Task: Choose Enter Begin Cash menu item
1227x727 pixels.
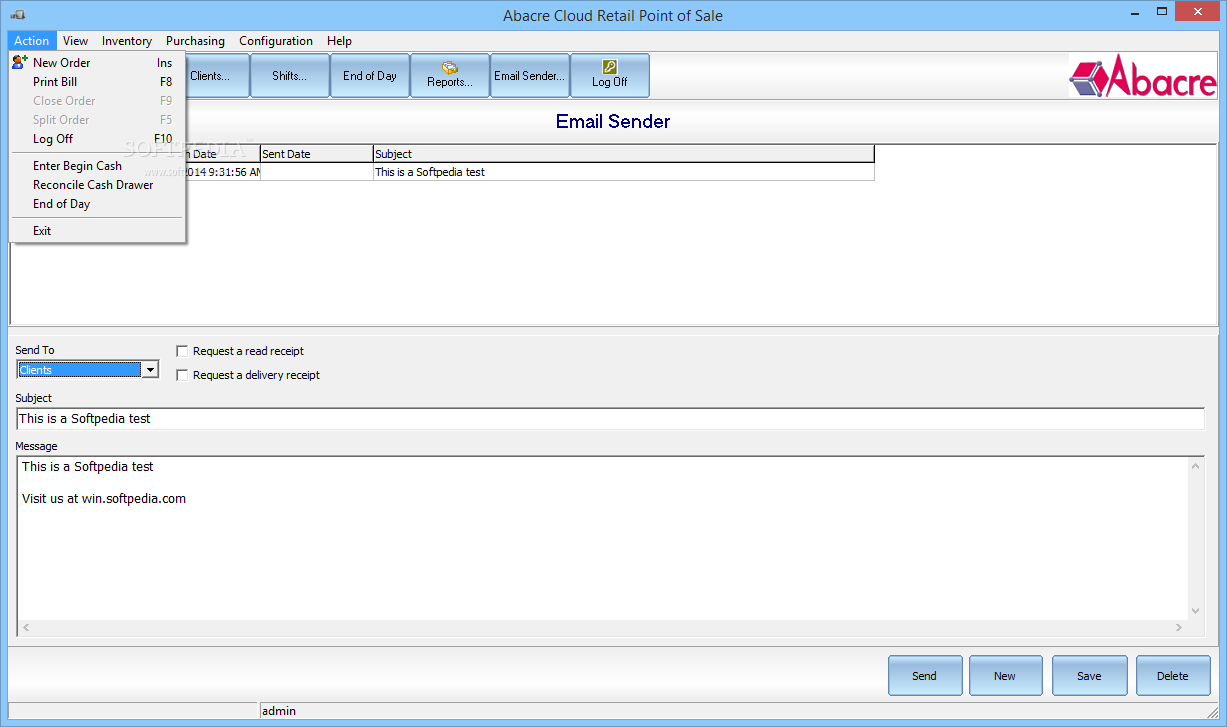Action: 97,166
